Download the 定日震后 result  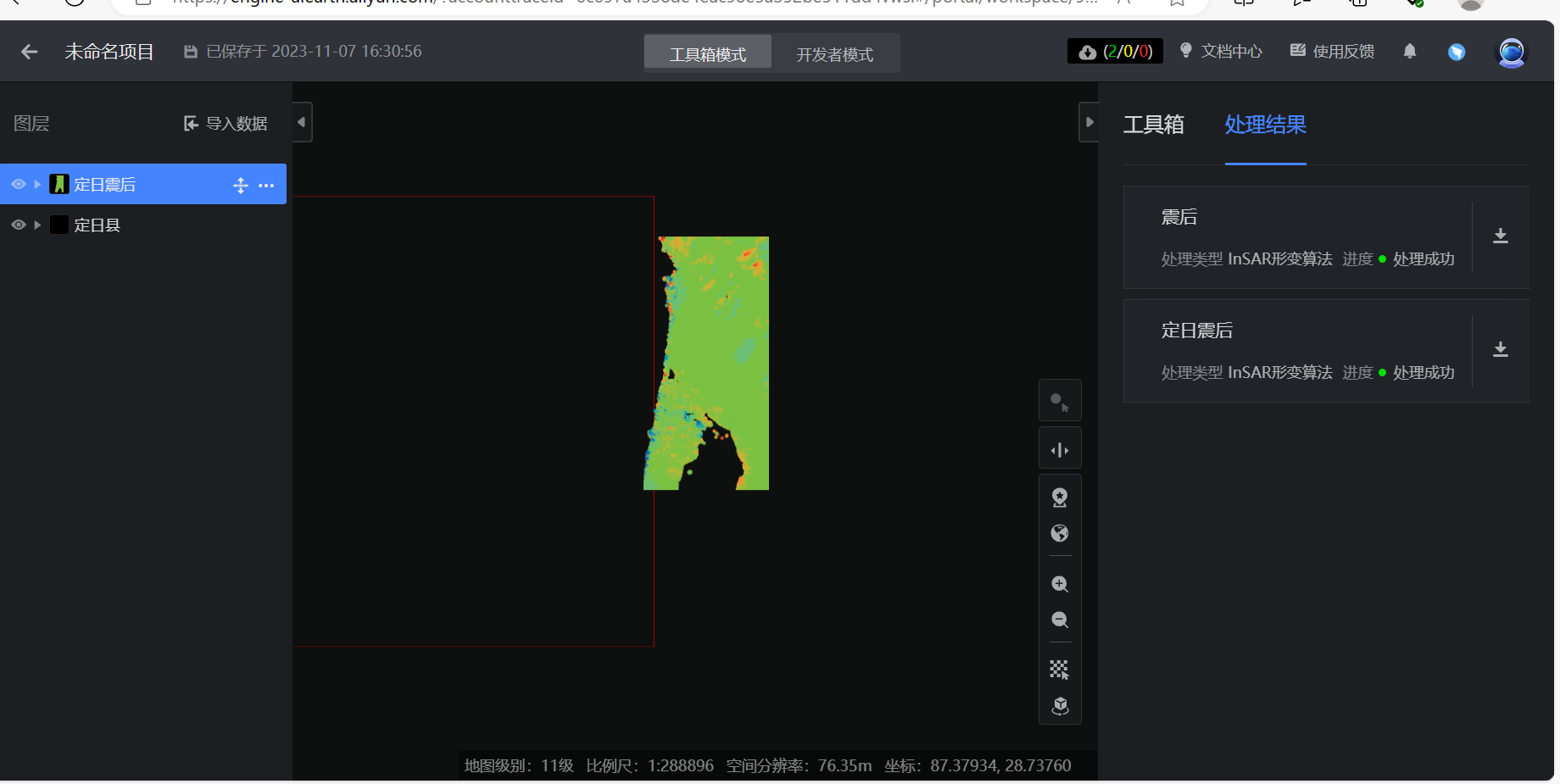pyautogui.click(x=1501, y=349)
